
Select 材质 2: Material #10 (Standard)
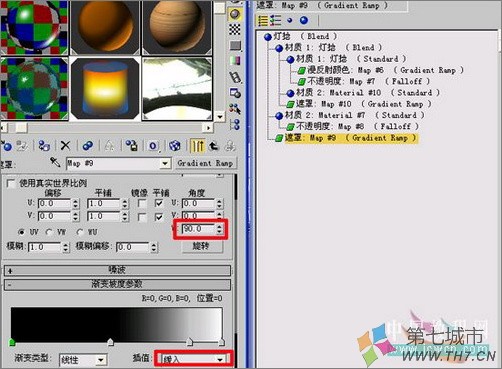[363, 92]
